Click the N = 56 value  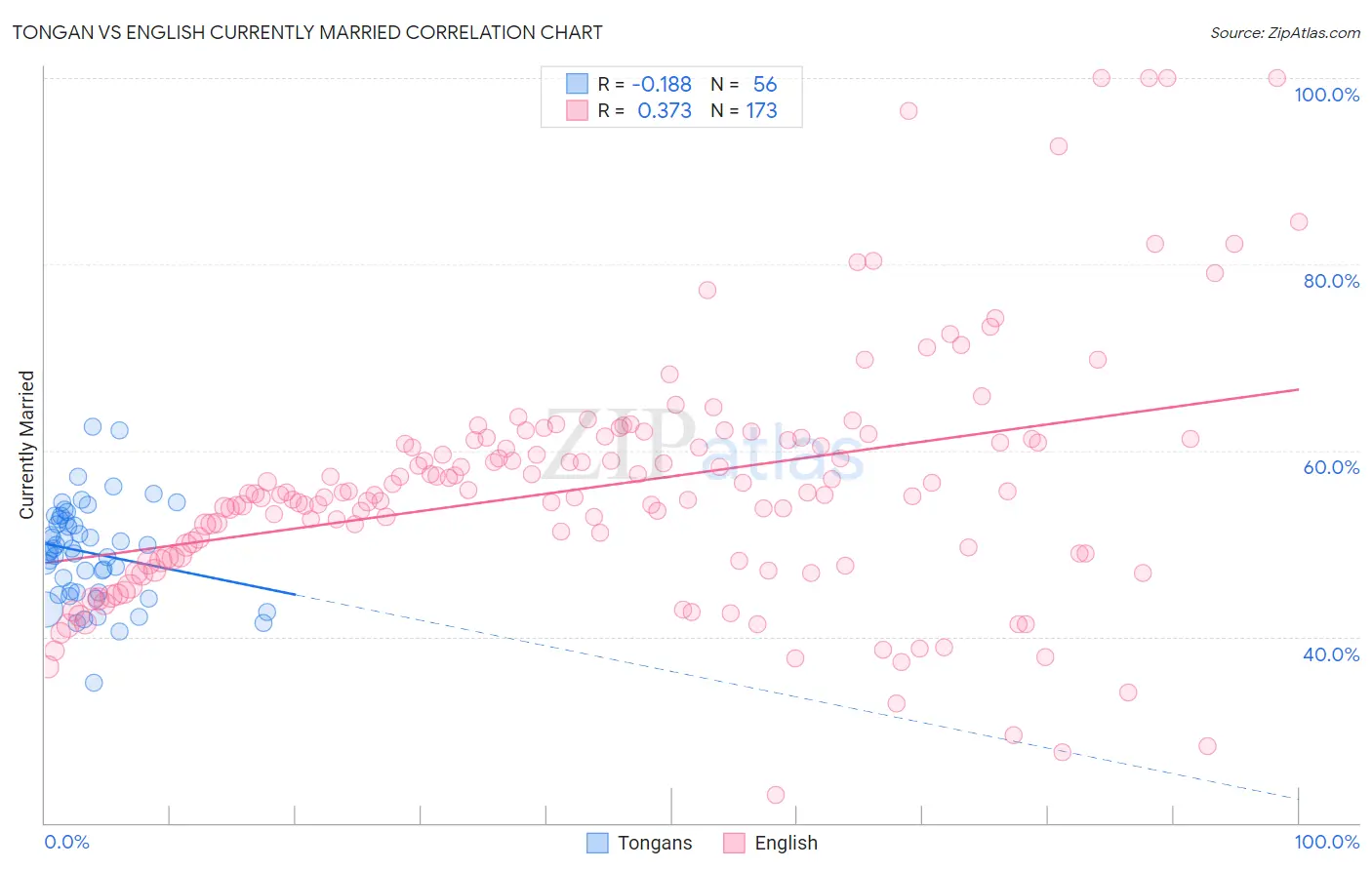tap(744, 84)
